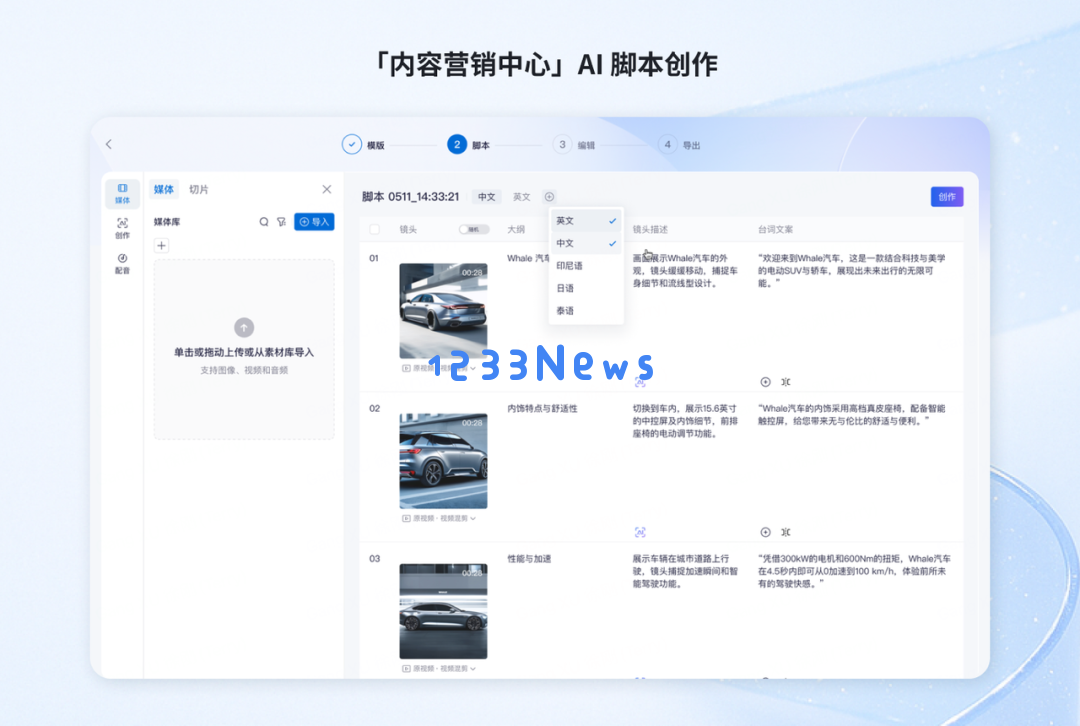Click upload arrow in drop area
Screen dimensions: 1080x726
pos(244,327)
